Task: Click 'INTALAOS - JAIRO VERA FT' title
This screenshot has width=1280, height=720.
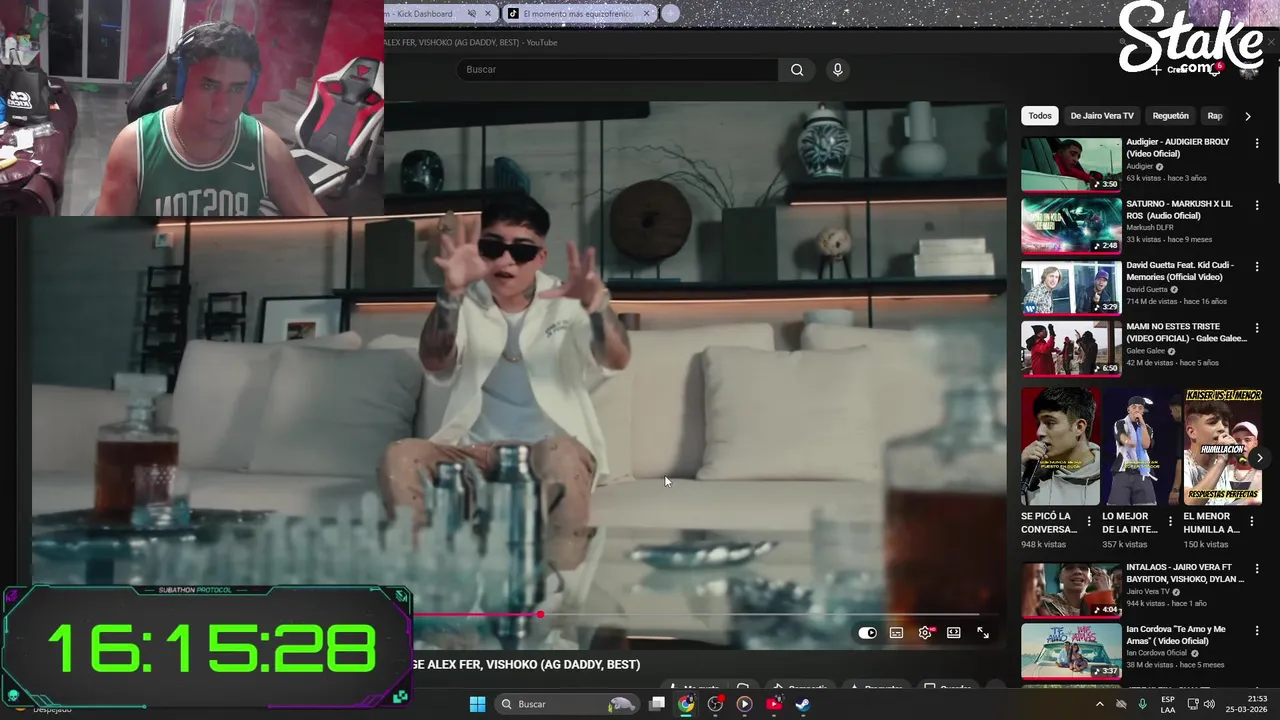Action: (1185, 573)
